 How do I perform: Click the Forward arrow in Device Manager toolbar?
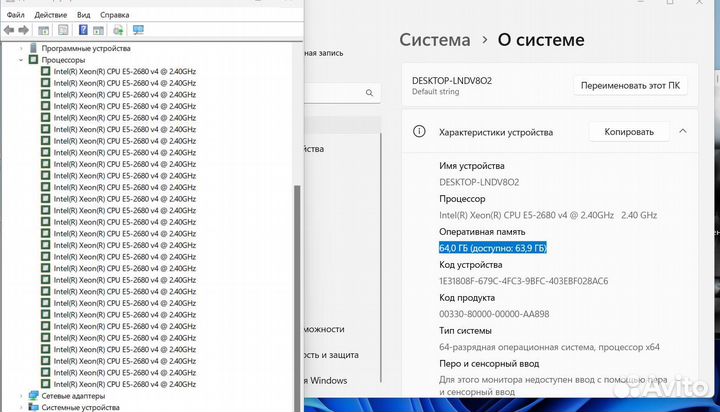tap(23, 30)
